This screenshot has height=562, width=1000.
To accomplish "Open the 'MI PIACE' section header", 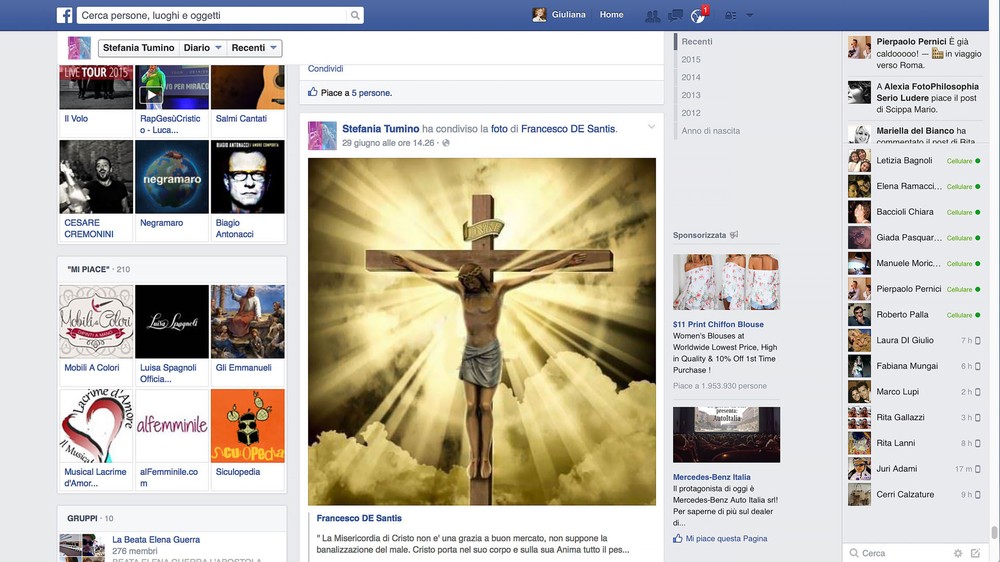I will [x=89, y=269].
